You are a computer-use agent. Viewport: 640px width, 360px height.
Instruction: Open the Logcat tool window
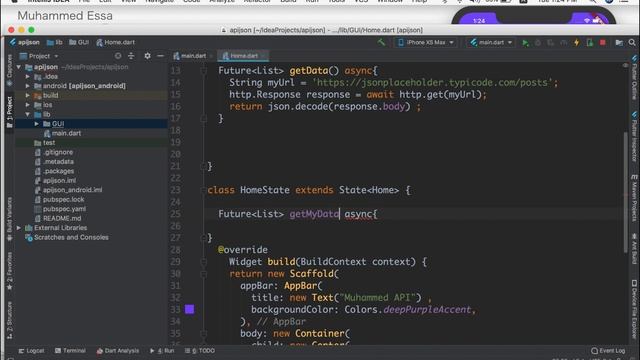(31, 351)
